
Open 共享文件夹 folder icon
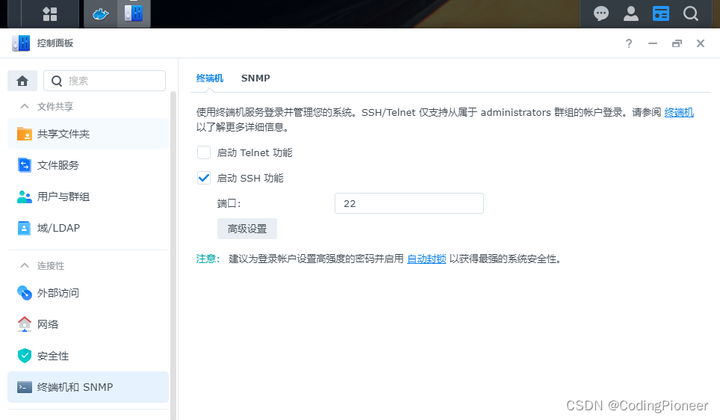[24, 134]
